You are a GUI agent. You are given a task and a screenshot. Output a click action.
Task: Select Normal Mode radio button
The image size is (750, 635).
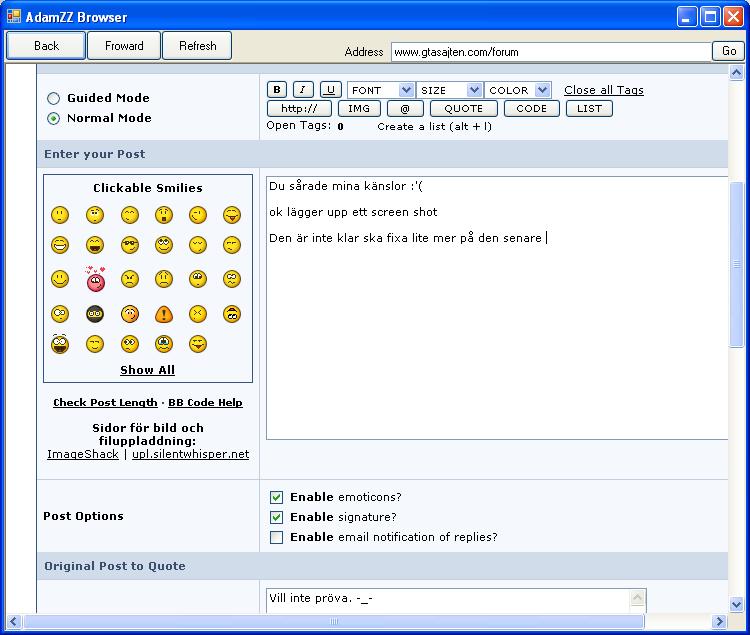click(x=54, y=119)
